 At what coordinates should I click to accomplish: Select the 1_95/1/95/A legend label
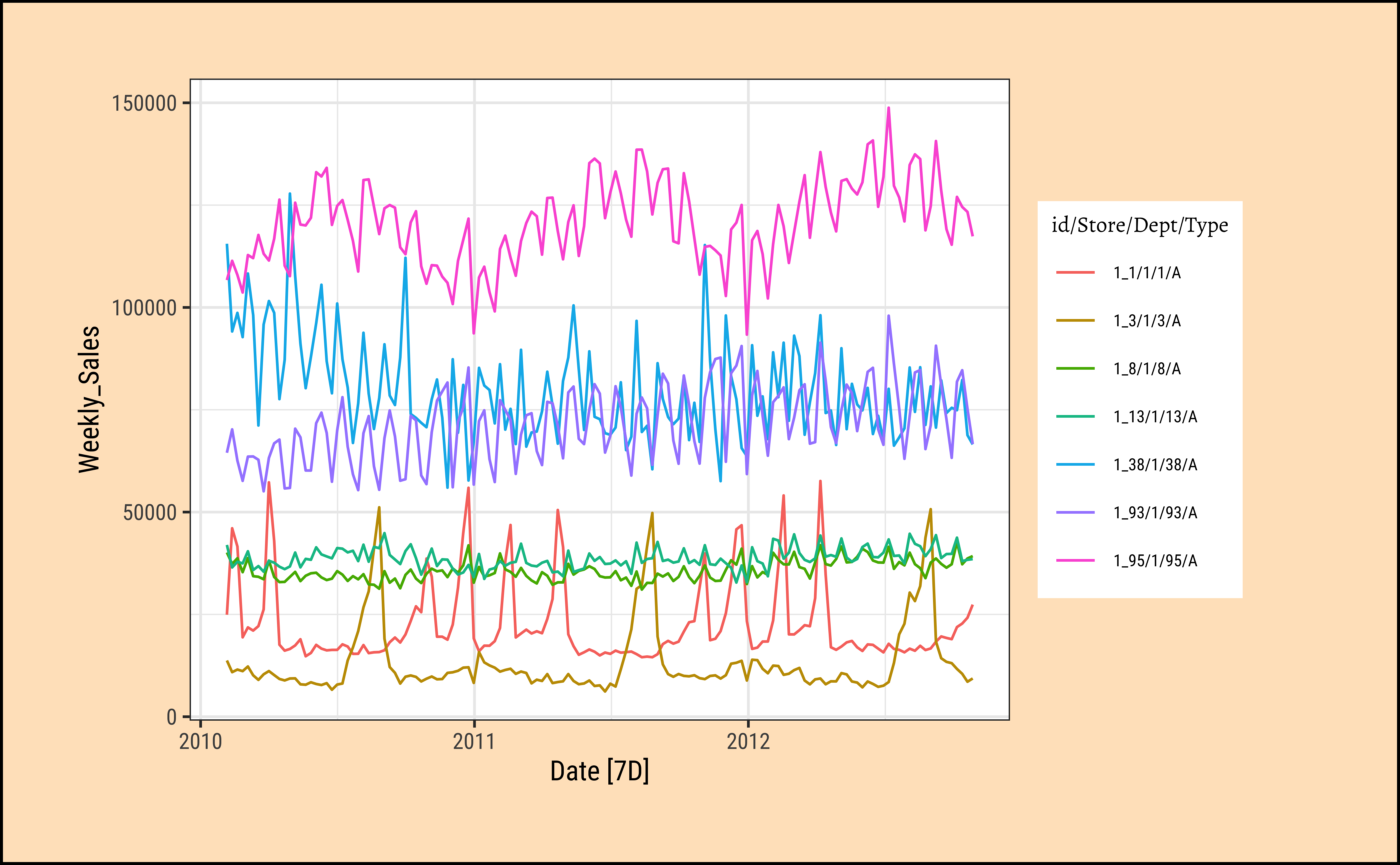coord(1155,561)
